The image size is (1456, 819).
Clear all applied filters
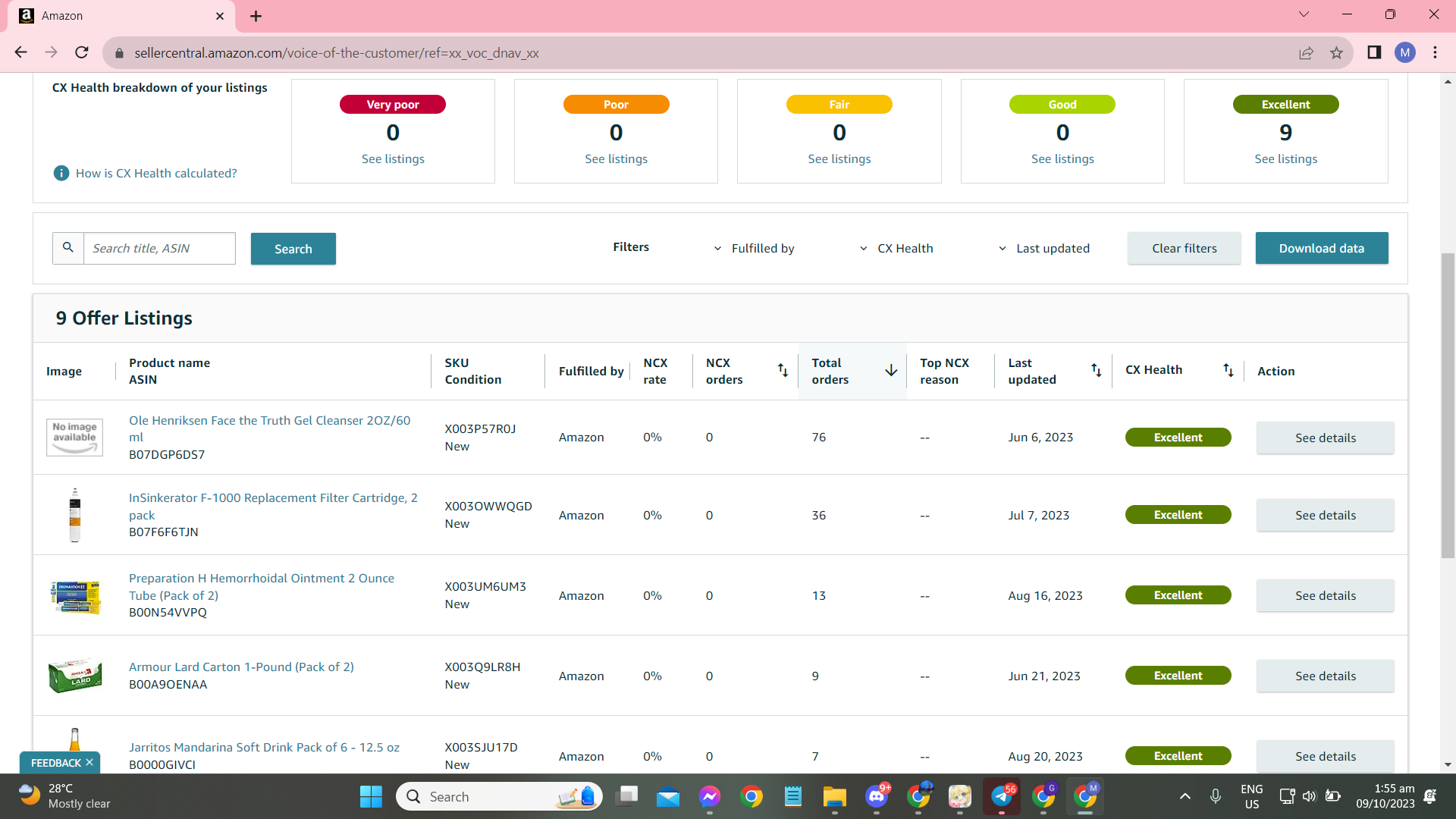pyautogui.click(x=1185, y=248)
